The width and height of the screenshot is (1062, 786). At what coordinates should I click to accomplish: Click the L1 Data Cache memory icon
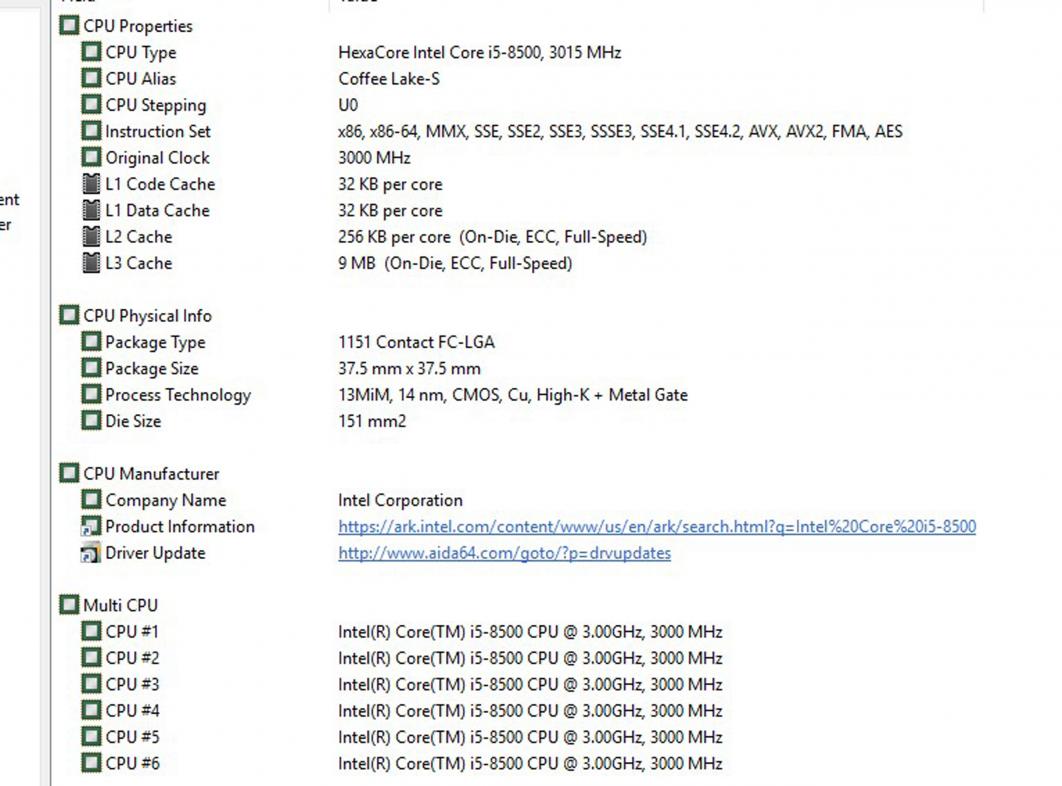point(91,210)
